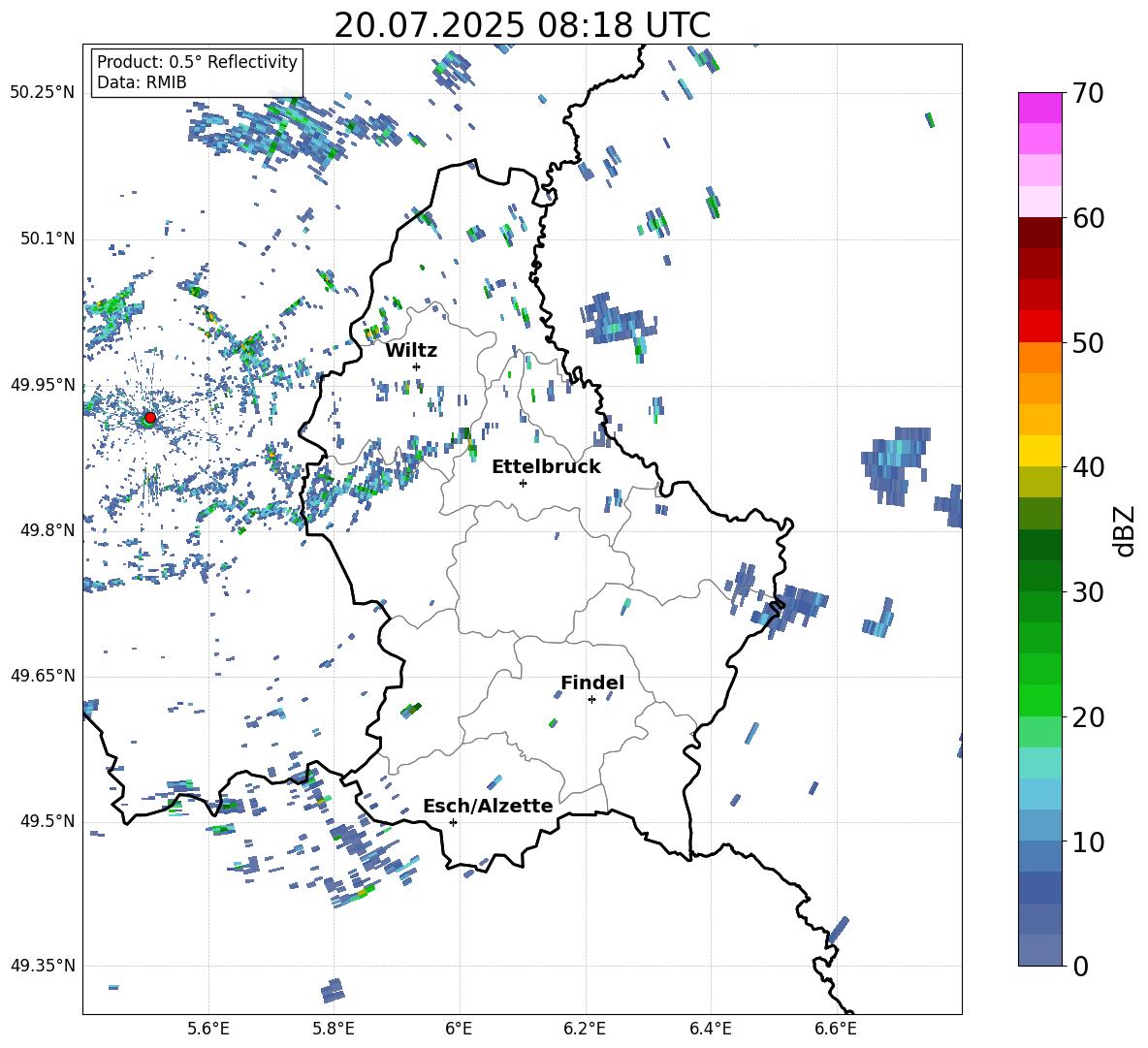Screen dimensions: 1148x1048
Task: Click the 'Ettelbruck' city label
Action: 546,467
